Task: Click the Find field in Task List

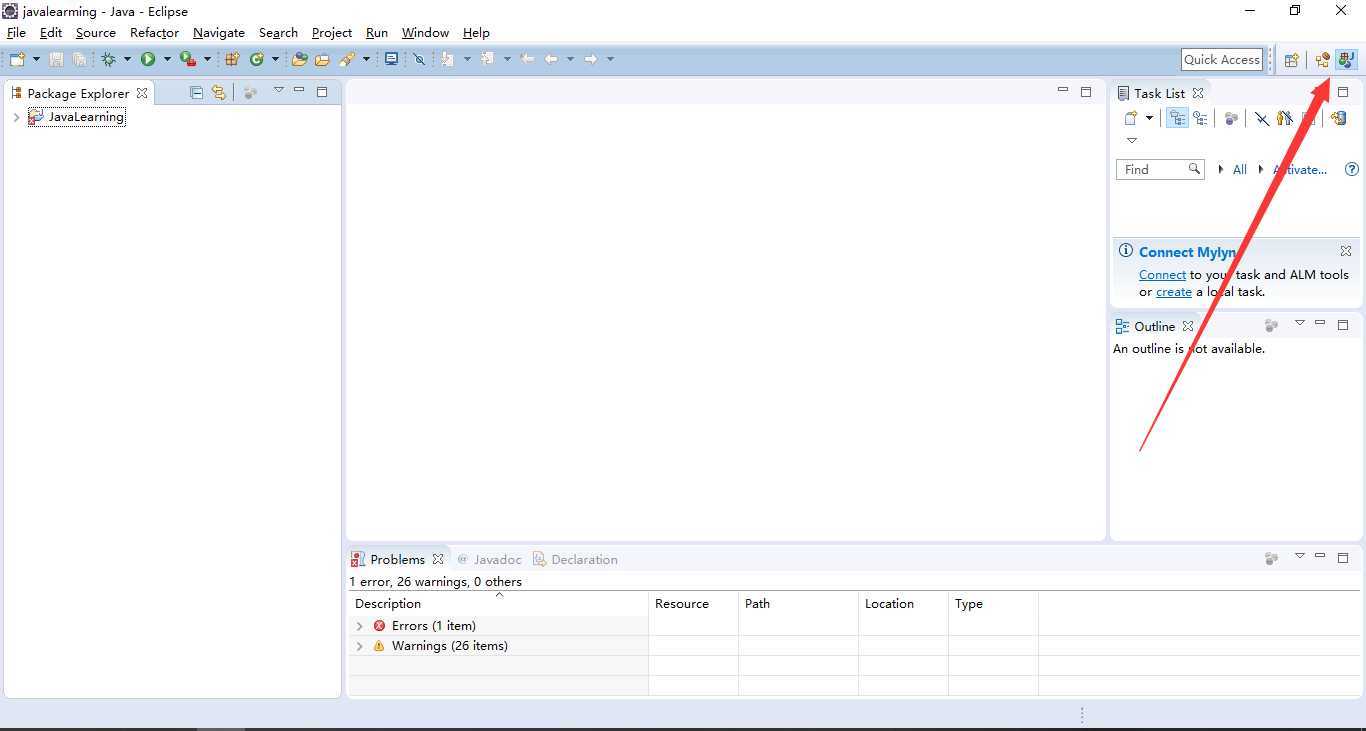Action: (1160, 169)
